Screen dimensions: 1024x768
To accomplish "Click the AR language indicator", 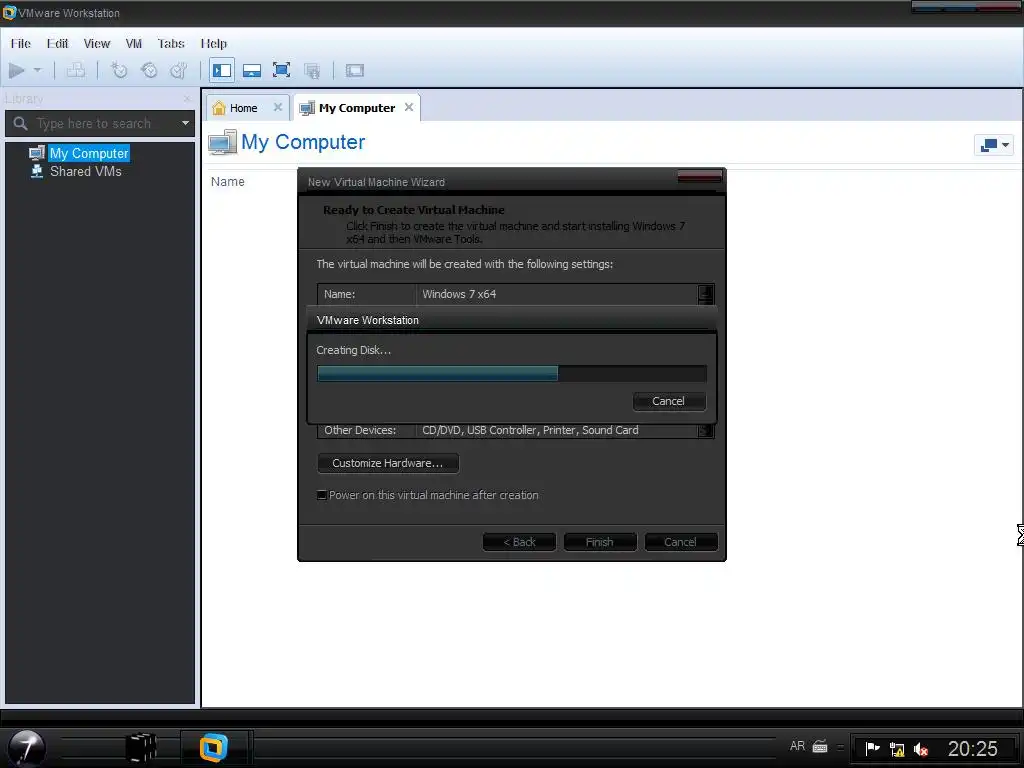I will [797, 746].
